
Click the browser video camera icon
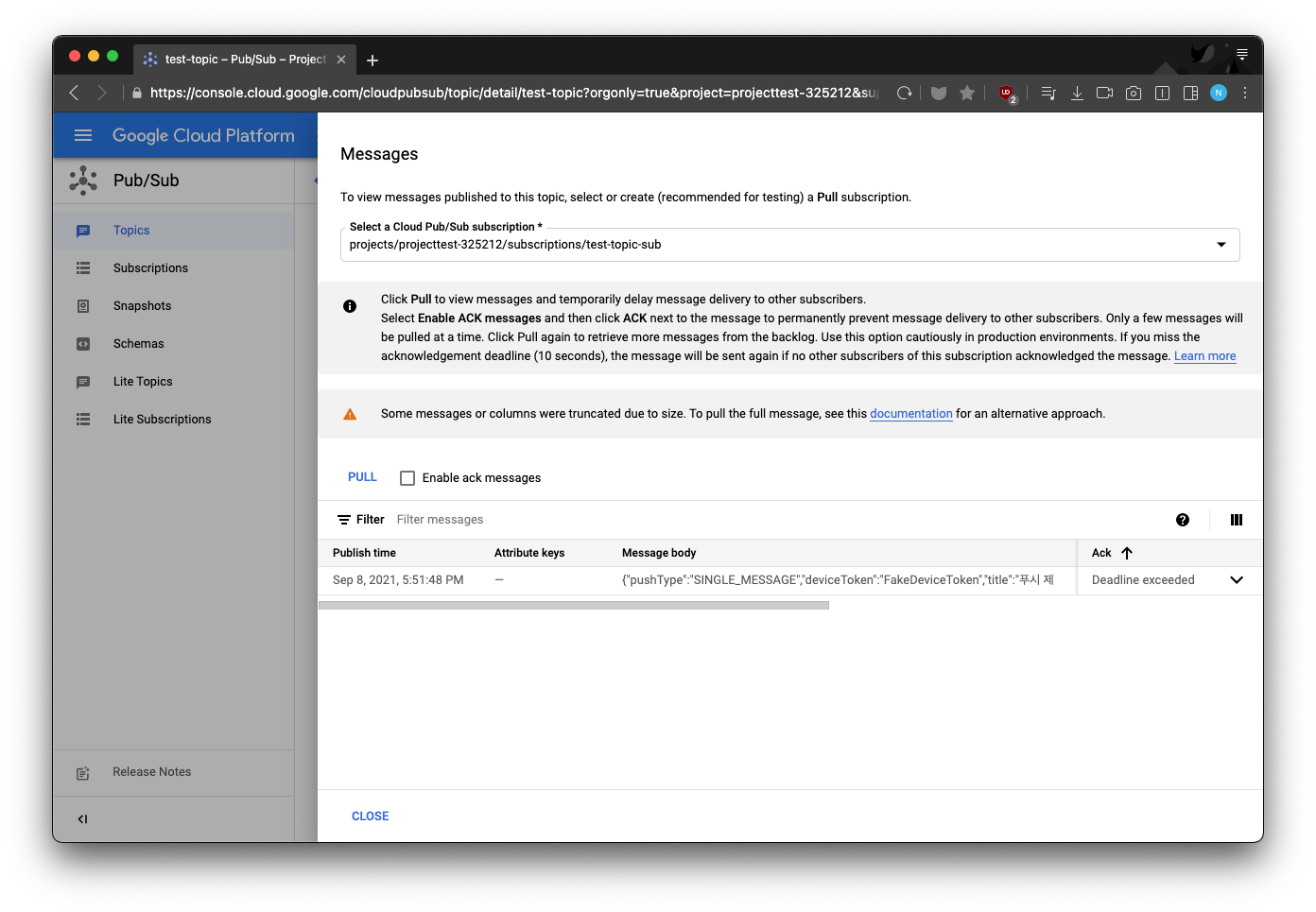[x=1104, y=93]
